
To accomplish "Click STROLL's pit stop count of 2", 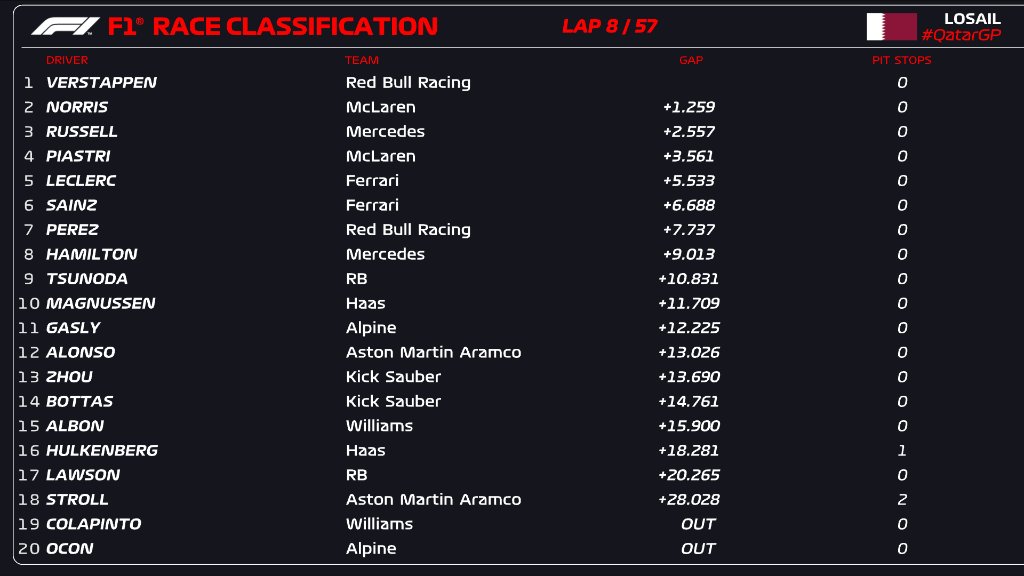I will click(x=902, y=500).
